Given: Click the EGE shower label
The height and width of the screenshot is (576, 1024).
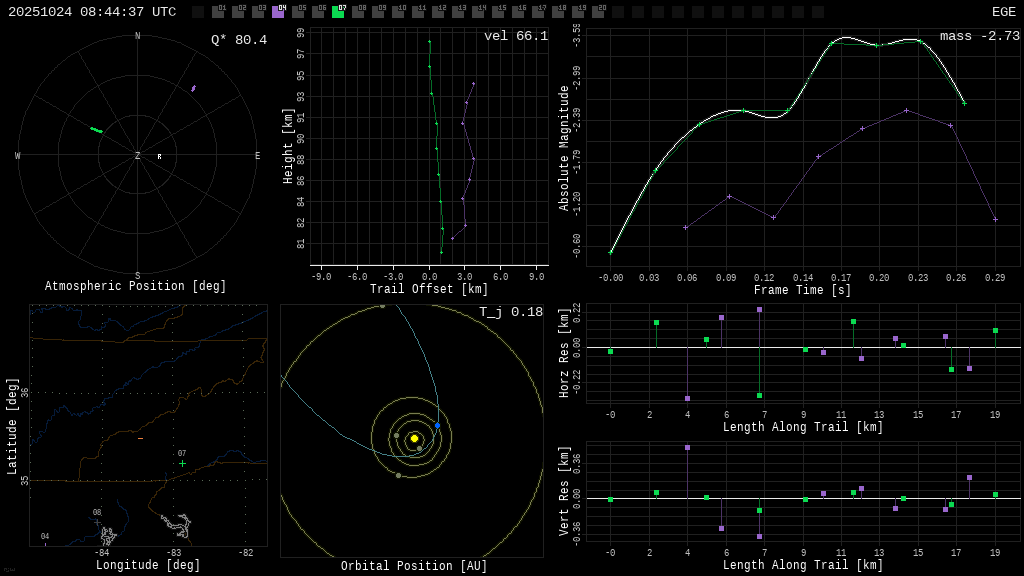Looking at the screenshot, I should coord(1003,12).
